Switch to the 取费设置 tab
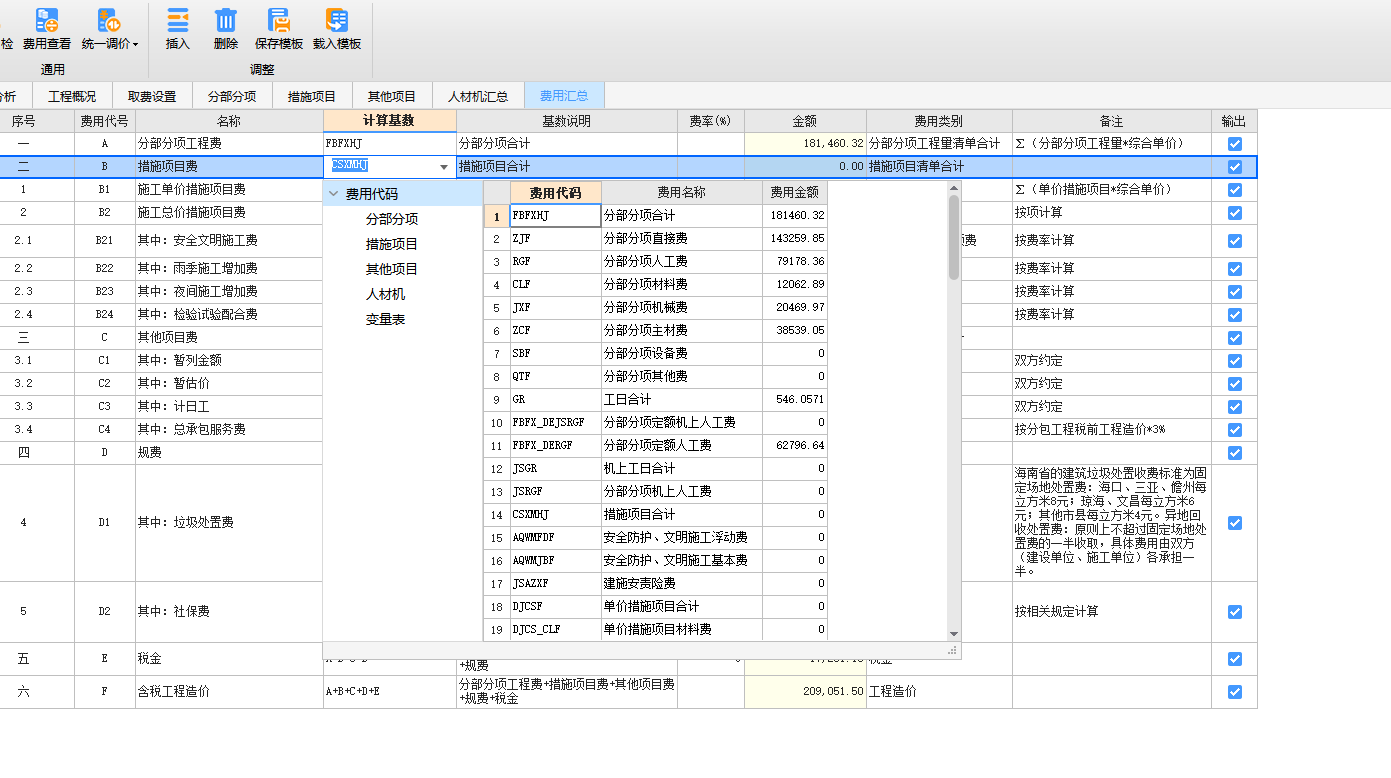This screenshot has height=778, width=1391. coord(152,96)
